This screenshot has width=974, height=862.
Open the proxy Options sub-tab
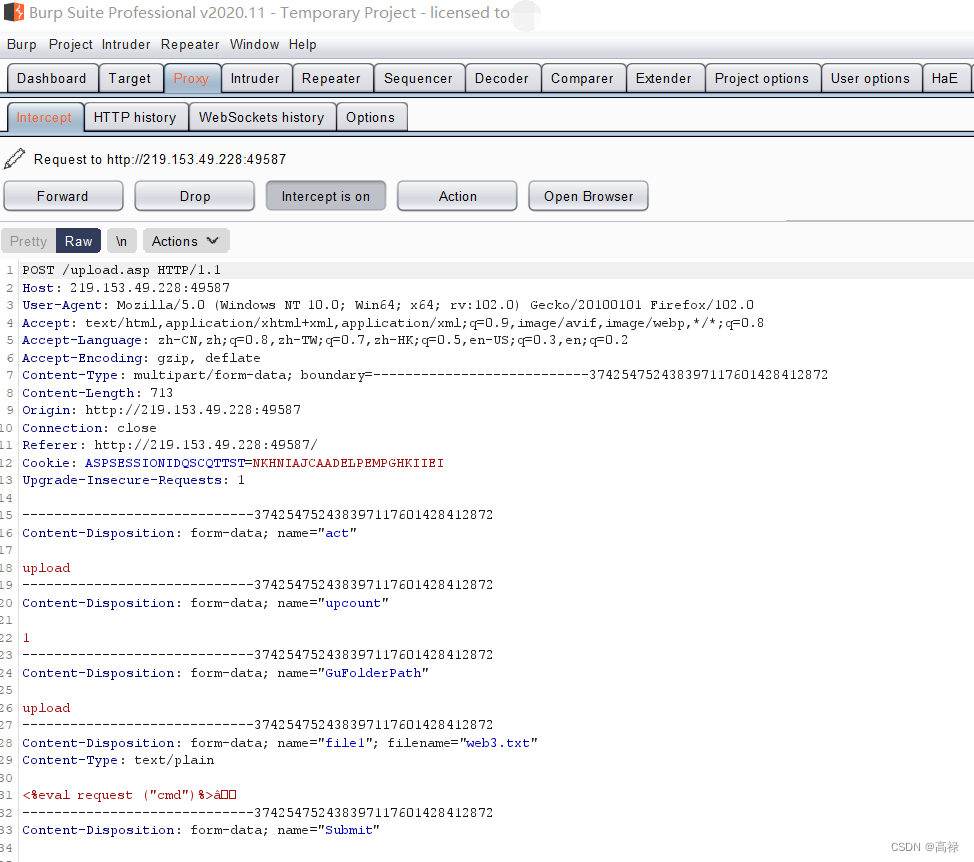[371, 117]
